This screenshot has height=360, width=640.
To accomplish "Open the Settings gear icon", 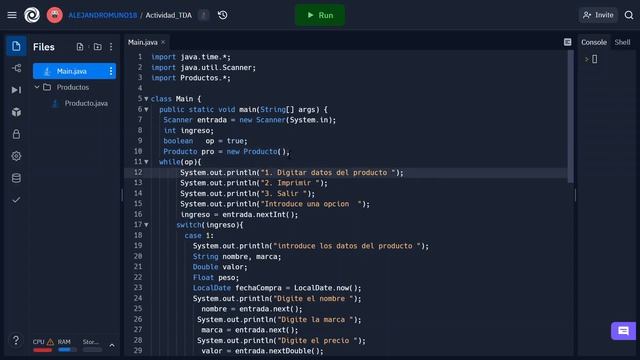I will (16, 156).
